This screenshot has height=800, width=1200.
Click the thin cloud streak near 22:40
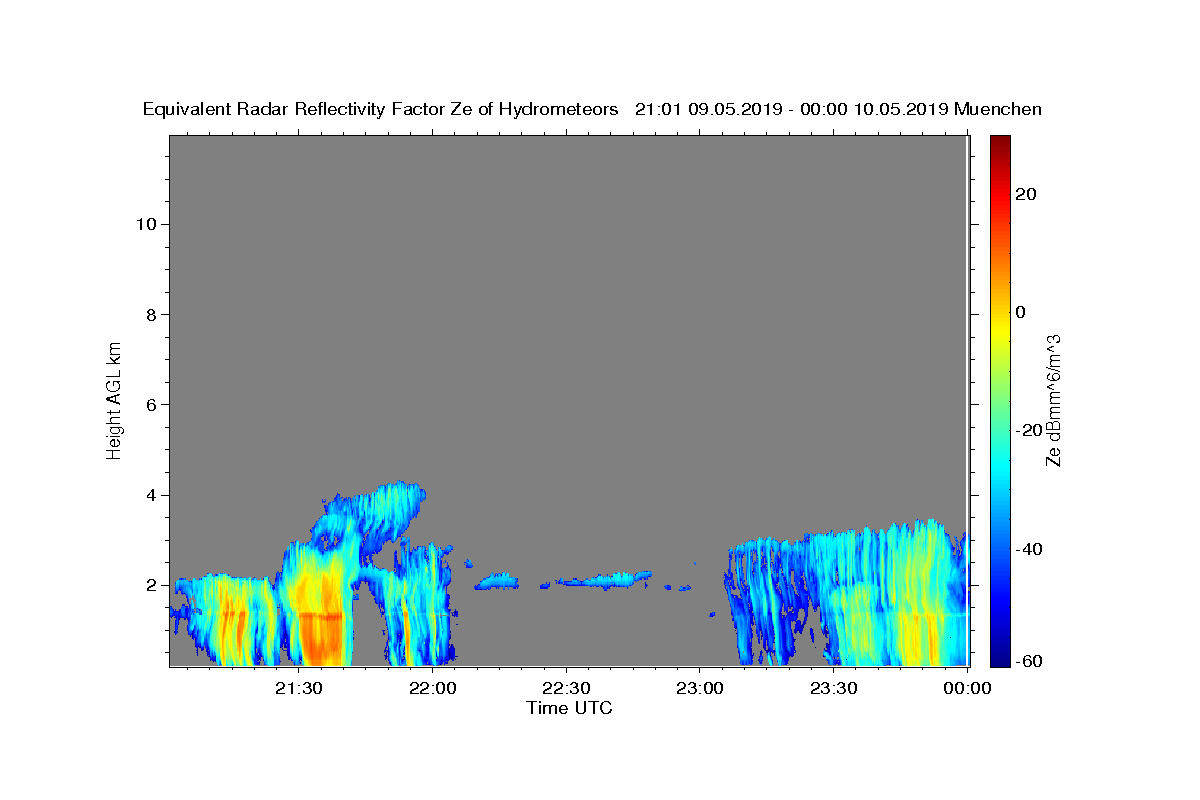point(605,579)
